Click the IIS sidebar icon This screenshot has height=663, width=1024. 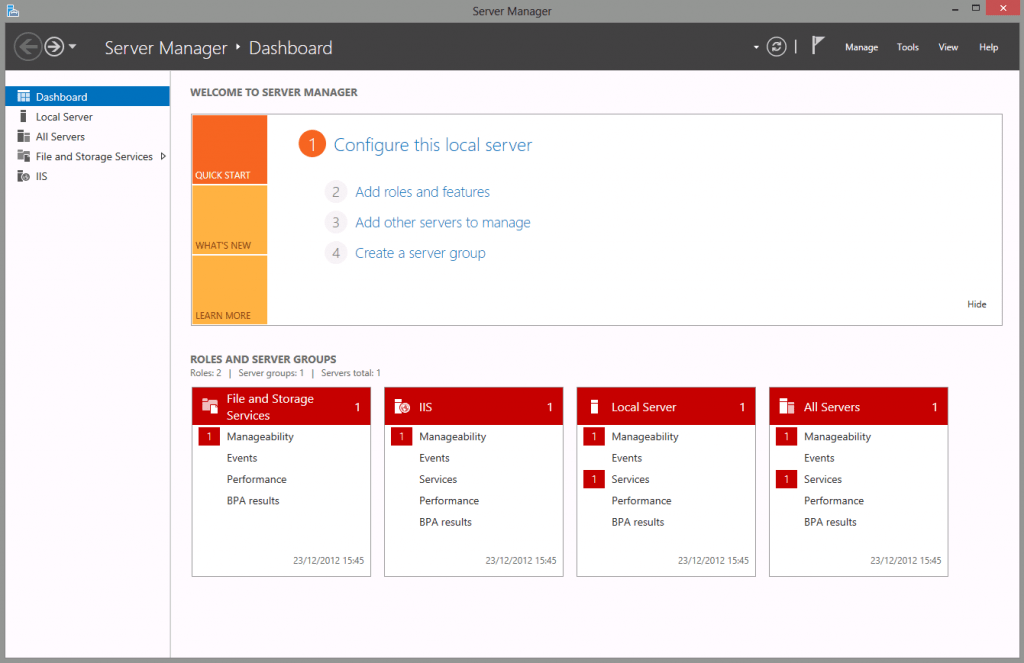pyautogui.click(x=24, y=176)
